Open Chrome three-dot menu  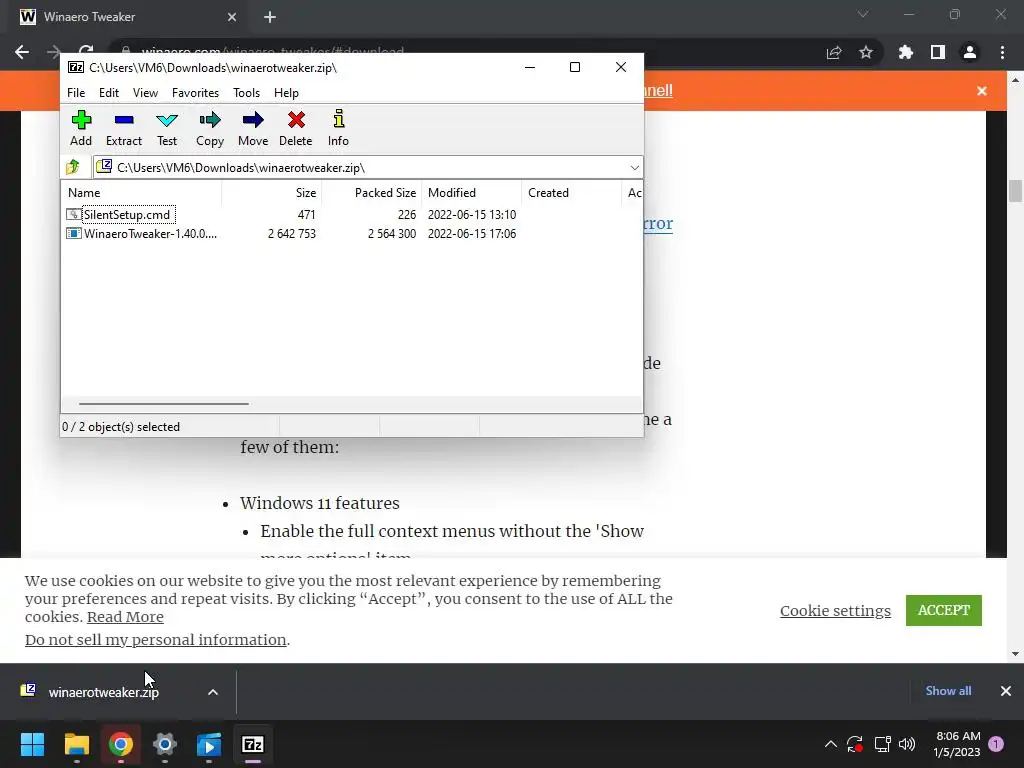pos(1002,52)
